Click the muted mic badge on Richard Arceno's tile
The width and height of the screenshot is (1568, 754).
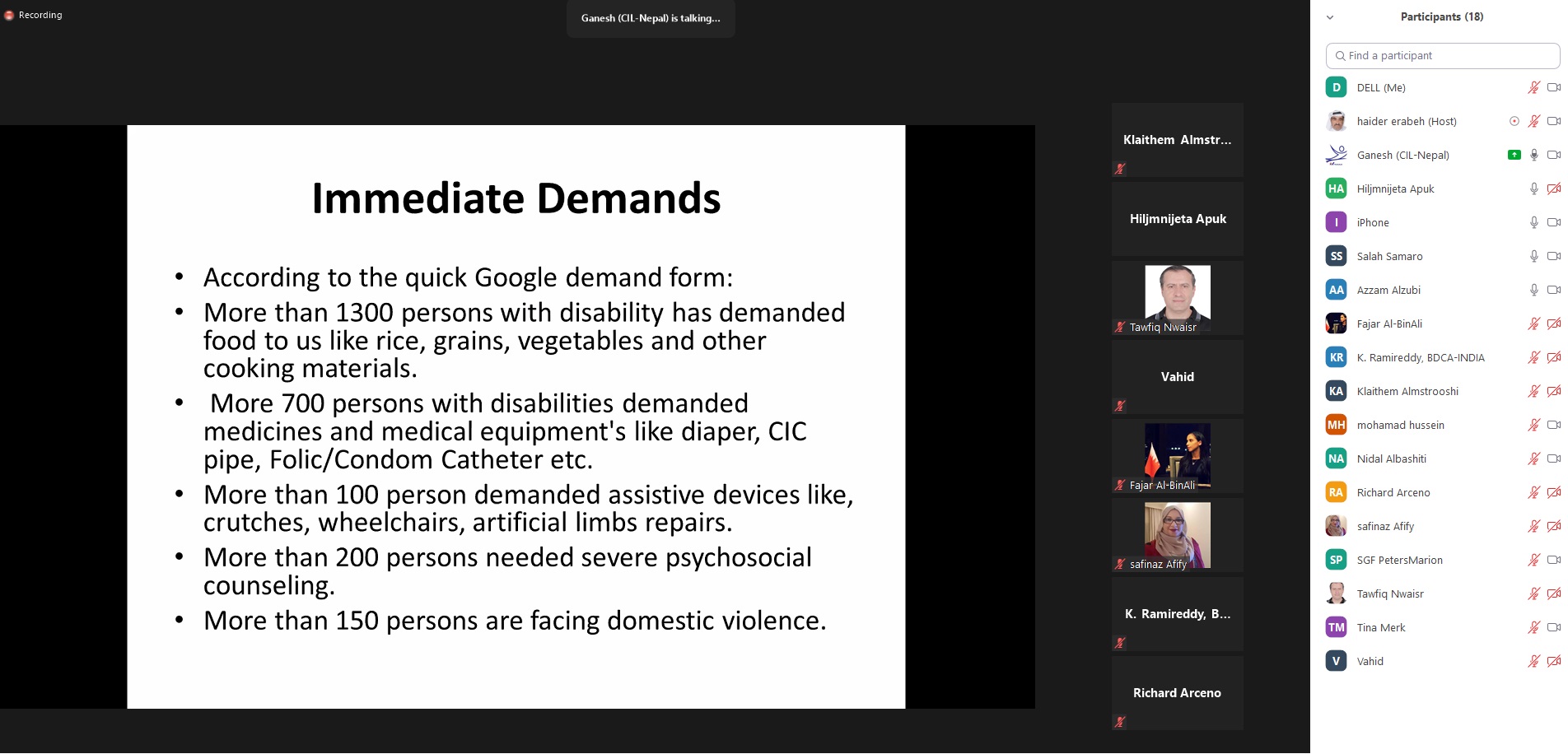coord(1120,722)
